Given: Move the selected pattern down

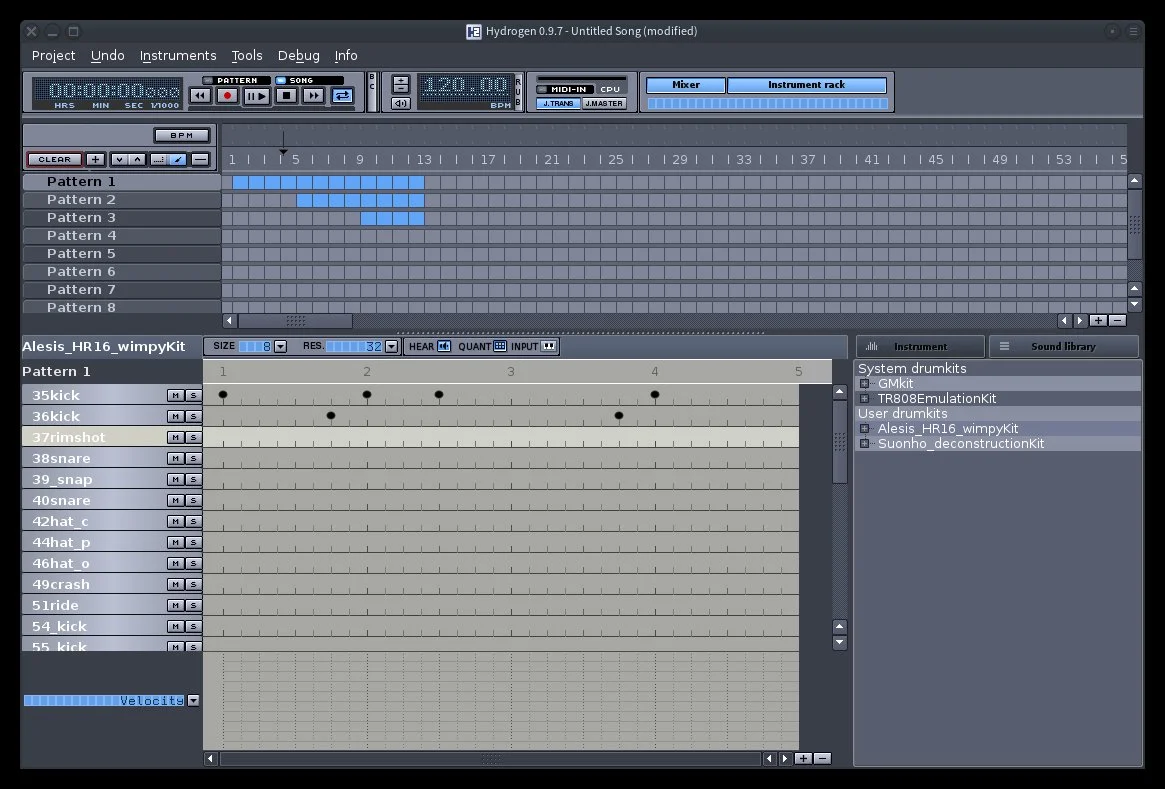Looking at the screenshot, I should (119, 159).
